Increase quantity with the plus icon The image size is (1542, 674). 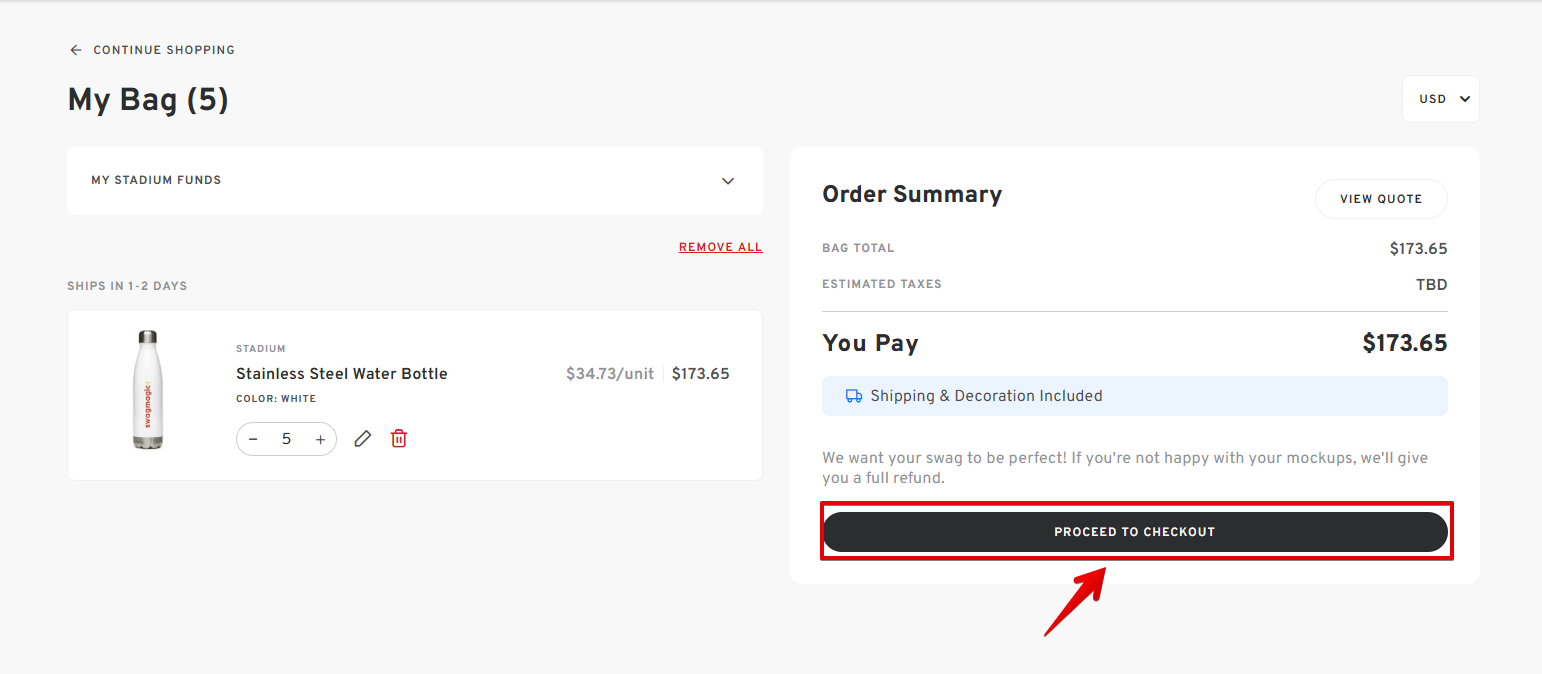coord(320,439)
